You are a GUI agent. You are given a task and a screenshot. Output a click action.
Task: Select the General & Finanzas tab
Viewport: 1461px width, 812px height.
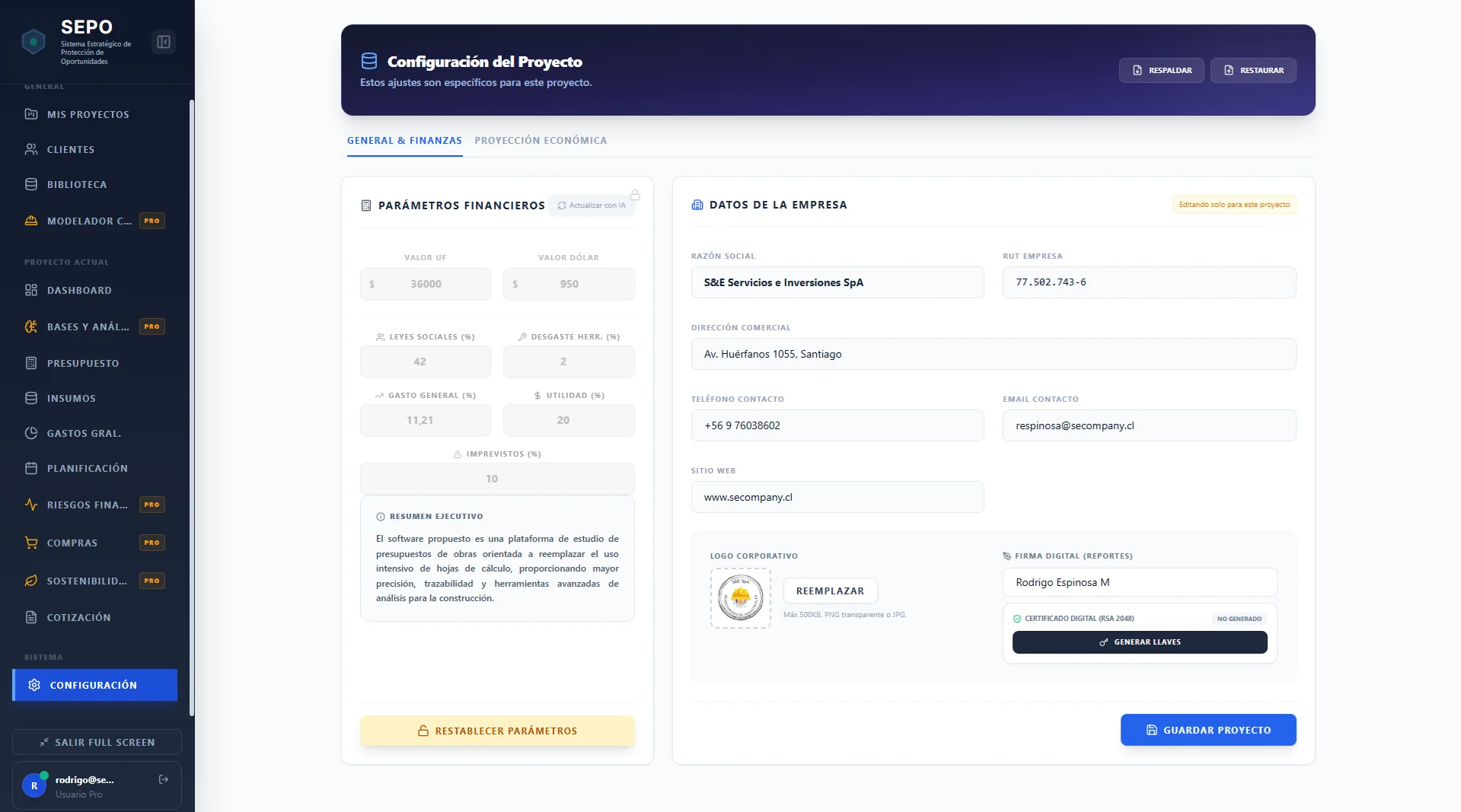pyautogui.click(x=404, y=140)
